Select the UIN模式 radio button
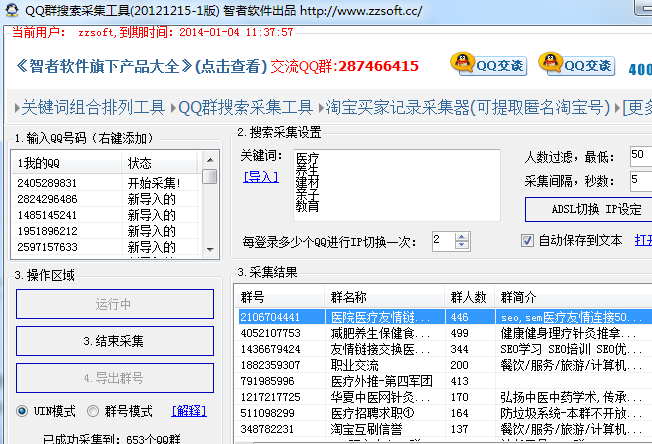The height and width of the screenshot is (444, 652). point(22,411)
